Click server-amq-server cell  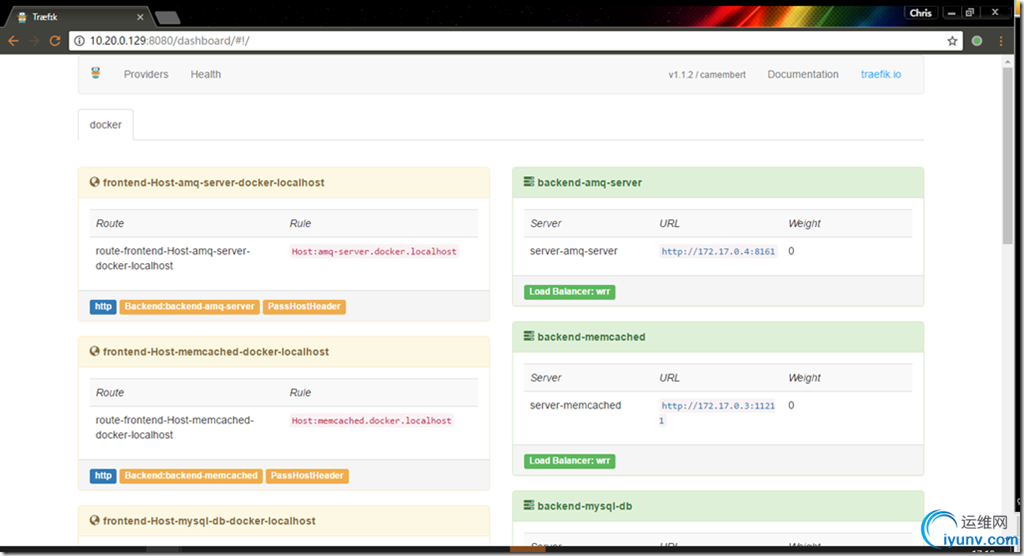[x=573, y=251]
